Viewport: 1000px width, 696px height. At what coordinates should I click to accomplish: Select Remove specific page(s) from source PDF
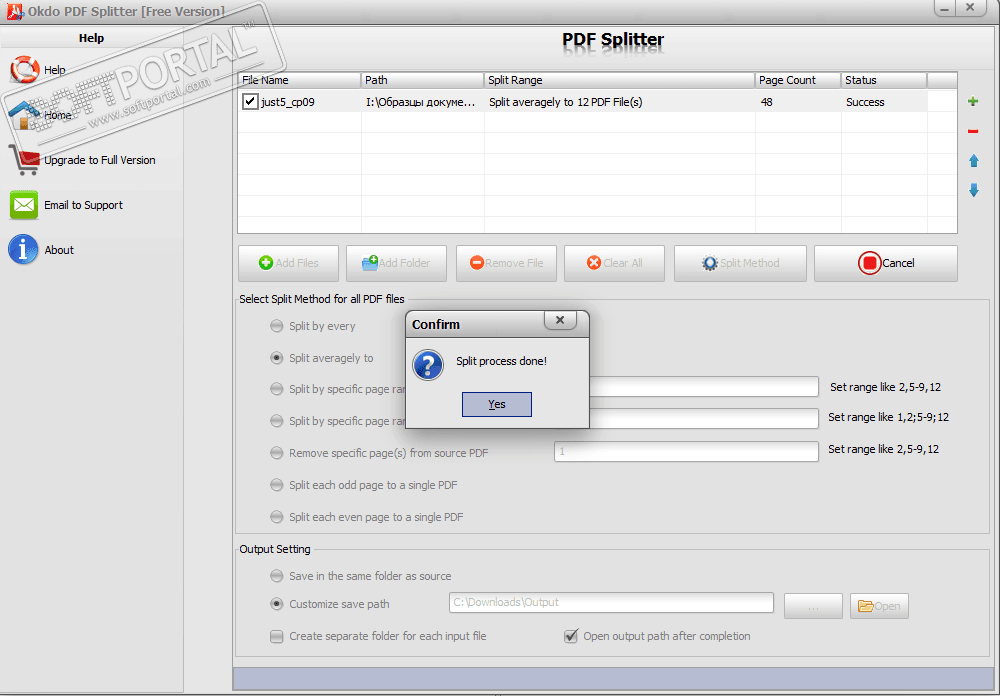(276, 453)
